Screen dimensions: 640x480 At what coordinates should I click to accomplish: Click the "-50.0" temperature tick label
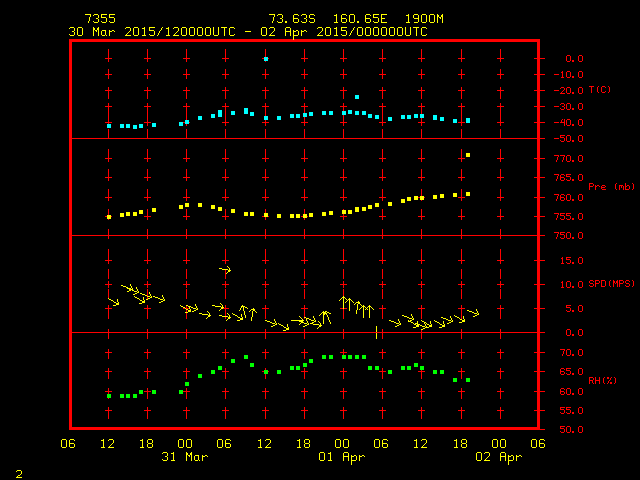pyautogui.click(x=569, y=139)
